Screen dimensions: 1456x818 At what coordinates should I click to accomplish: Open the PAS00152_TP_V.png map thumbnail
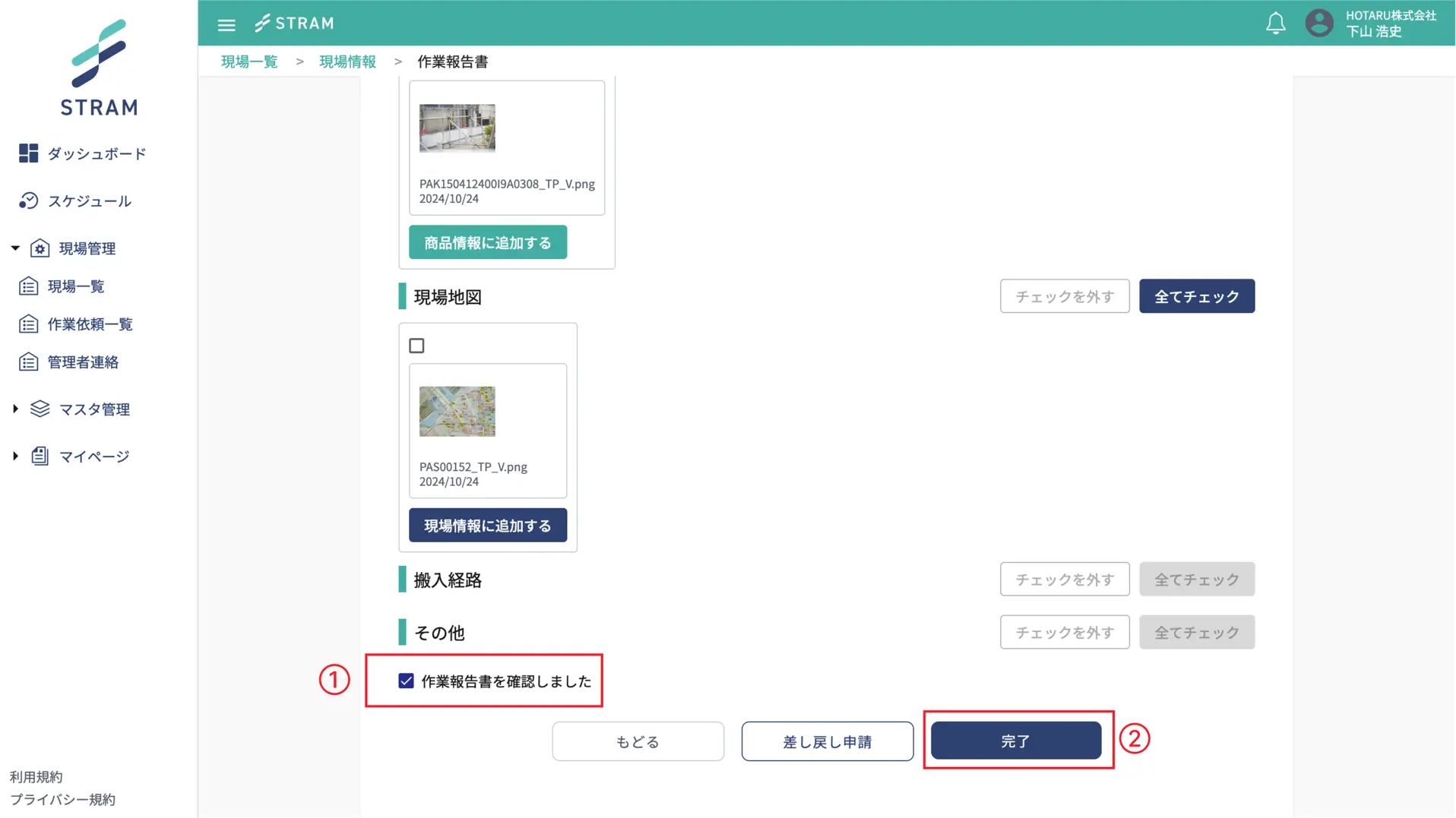coord(457,412)
